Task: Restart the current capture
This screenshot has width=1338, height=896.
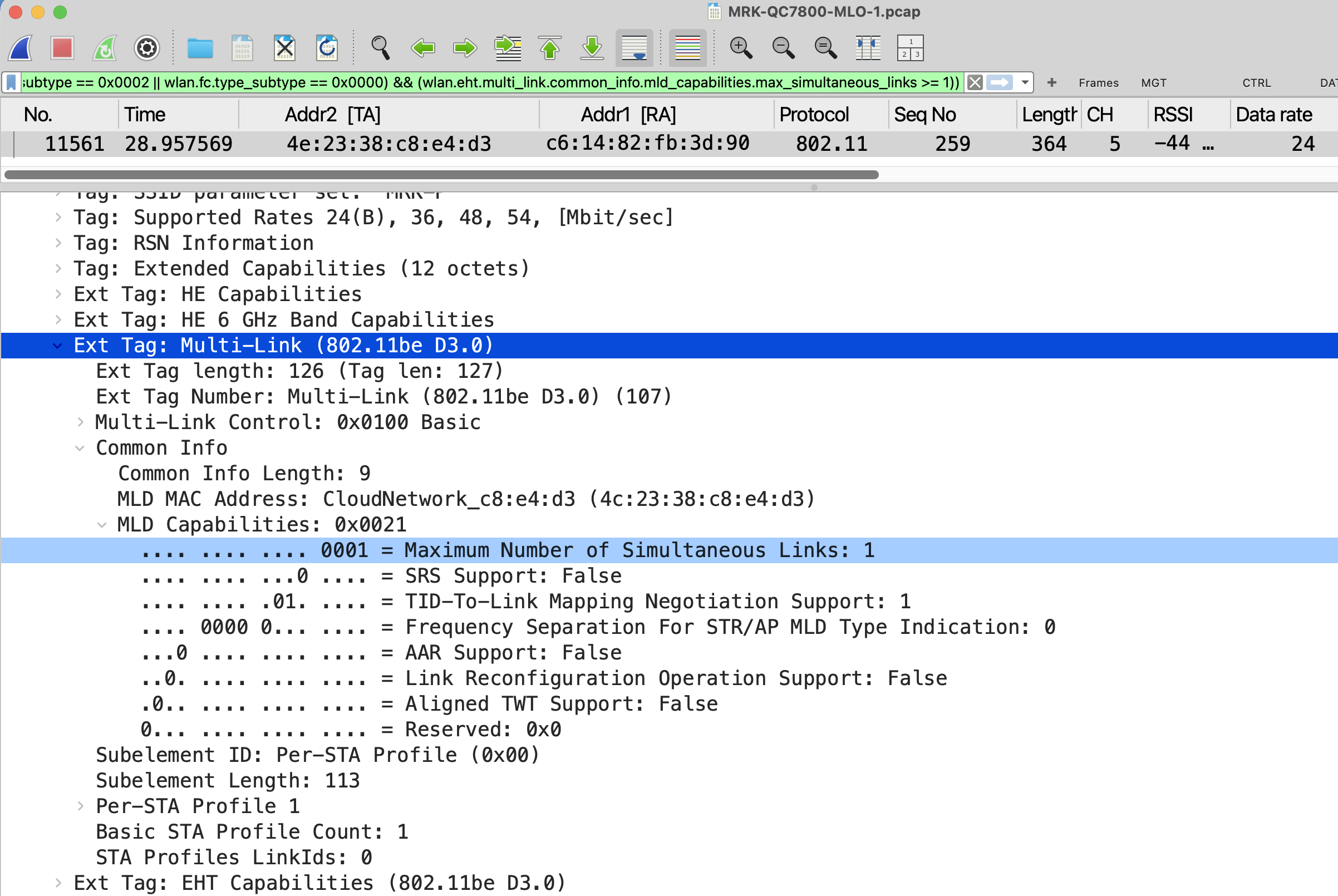Action: pos(105,48)
